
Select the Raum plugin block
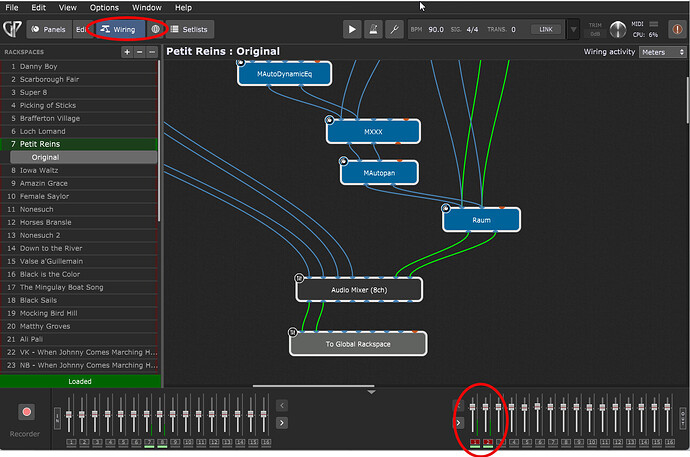481,219
